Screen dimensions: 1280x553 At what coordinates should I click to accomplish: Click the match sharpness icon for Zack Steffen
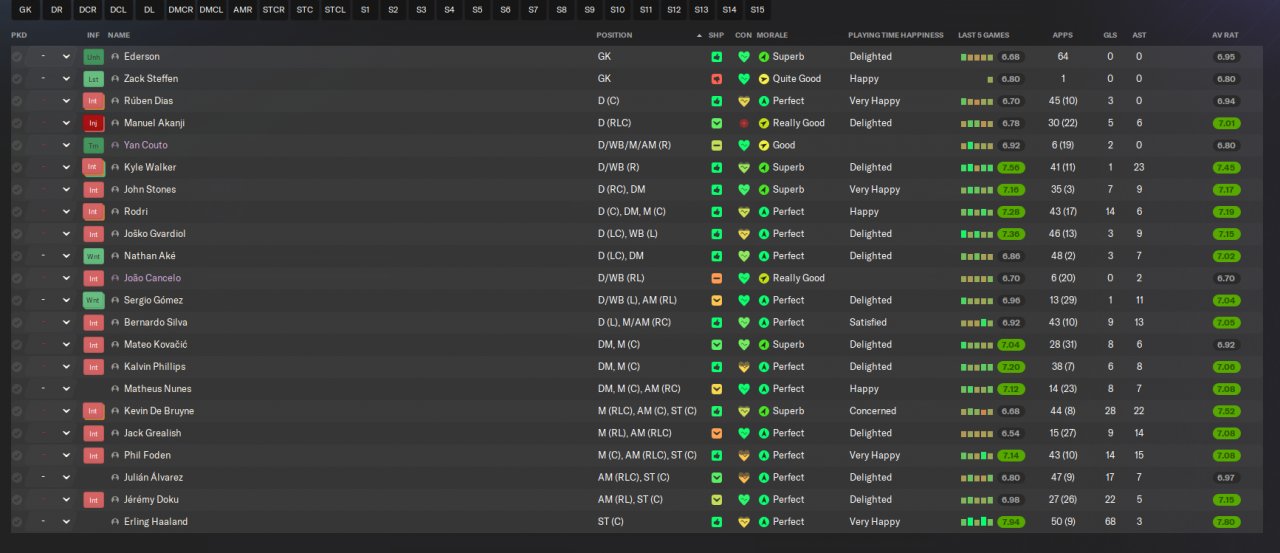[x=716, y=79]
